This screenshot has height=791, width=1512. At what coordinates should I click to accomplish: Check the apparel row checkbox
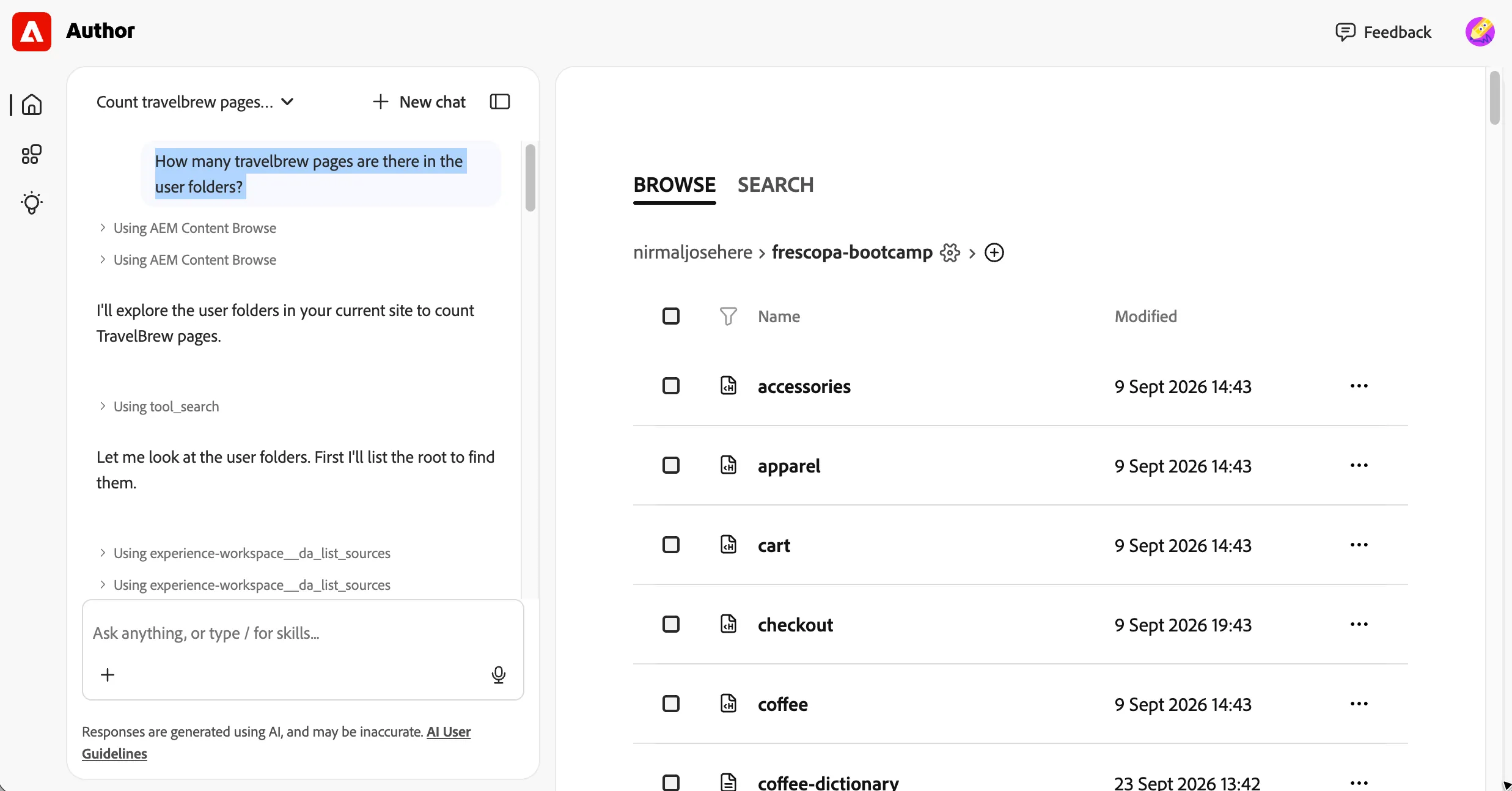tap(671, 465)
